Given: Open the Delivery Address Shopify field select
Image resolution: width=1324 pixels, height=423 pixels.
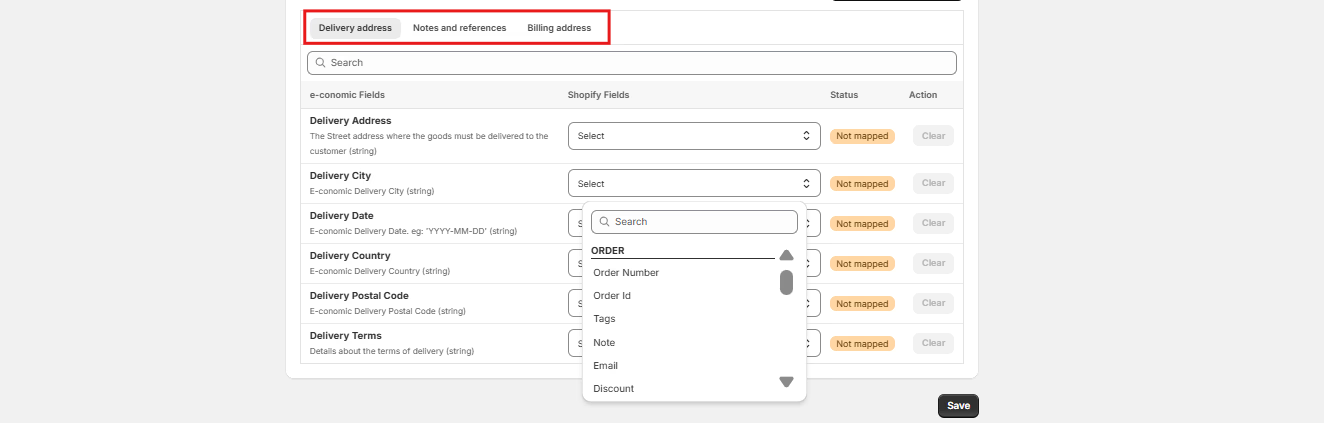Looking at the screenshot, I should coord(694,136).
